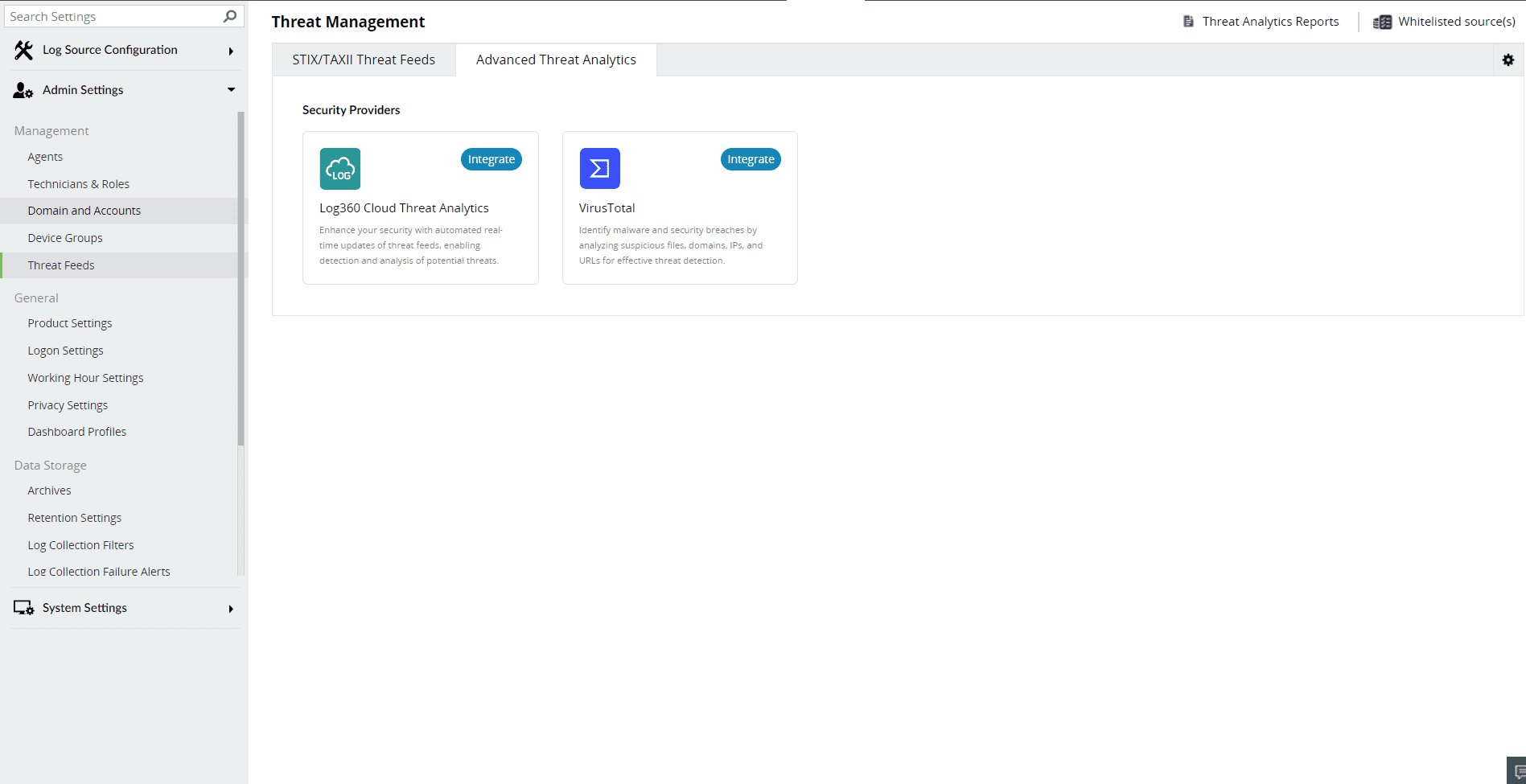Open Threat Feeds in the sidebar
The image size is (1526, 784).
click(60, 265)
